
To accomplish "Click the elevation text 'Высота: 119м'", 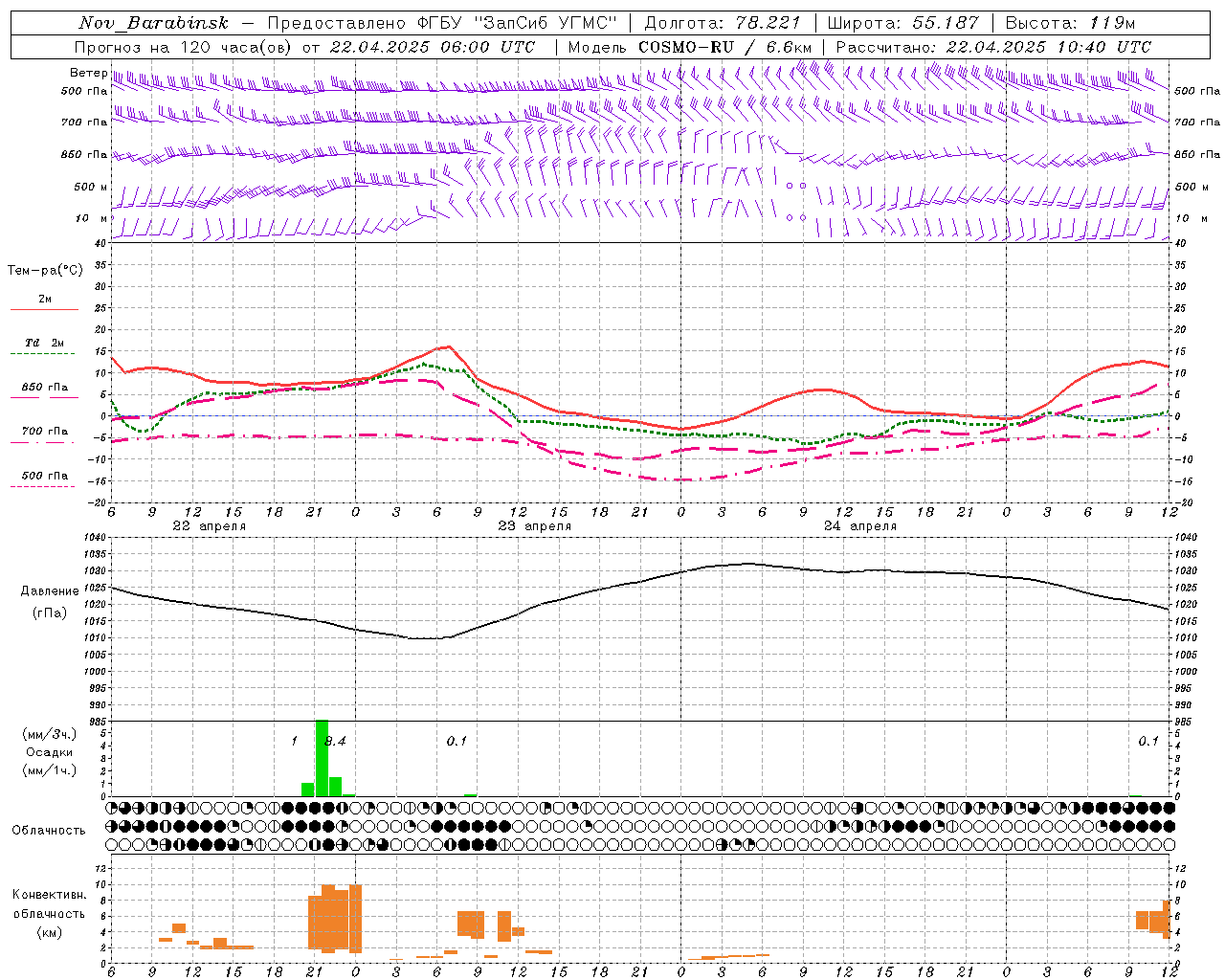I will coord(1070,23).
